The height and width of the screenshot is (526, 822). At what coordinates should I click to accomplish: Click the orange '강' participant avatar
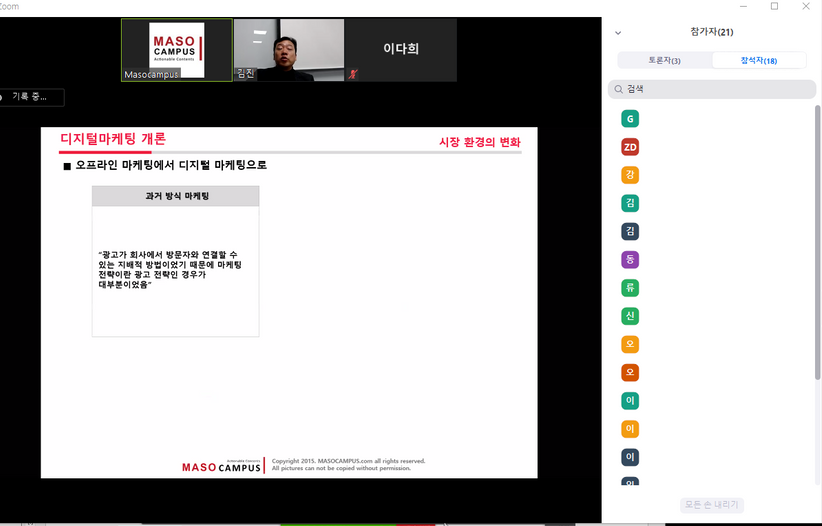click(x=630, y=175)
